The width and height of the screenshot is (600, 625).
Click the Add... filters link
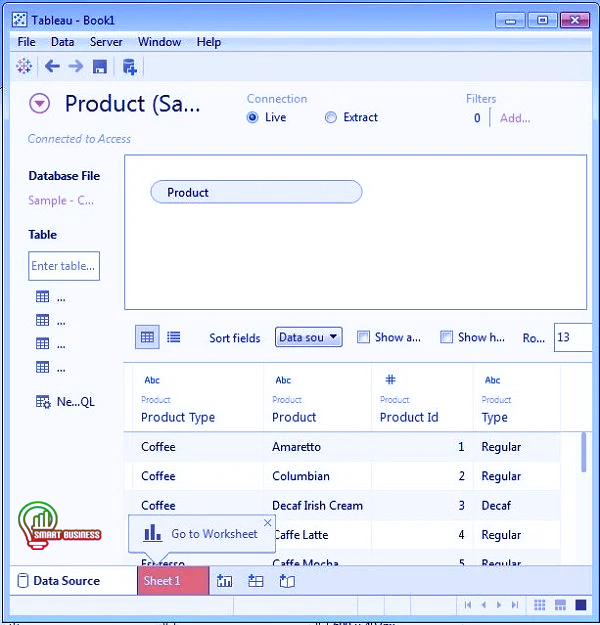(515, 118)
